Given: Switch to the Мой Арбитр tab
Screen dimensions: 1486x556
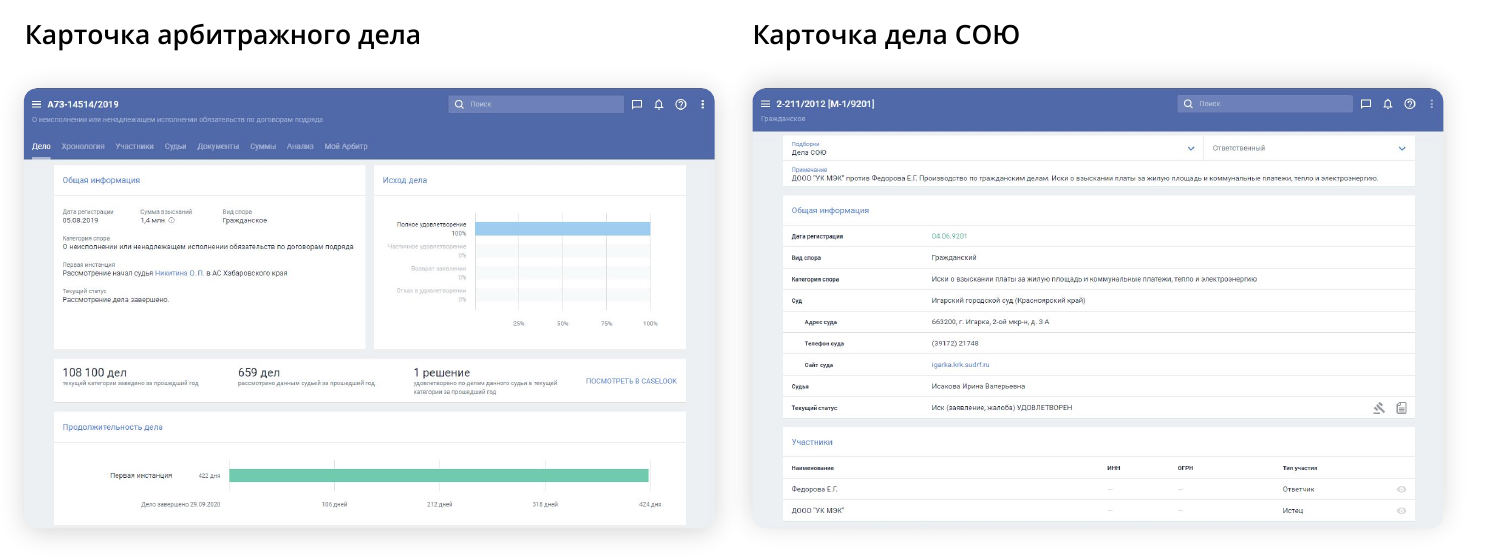Looking at the screenshot, I should 346,146.
